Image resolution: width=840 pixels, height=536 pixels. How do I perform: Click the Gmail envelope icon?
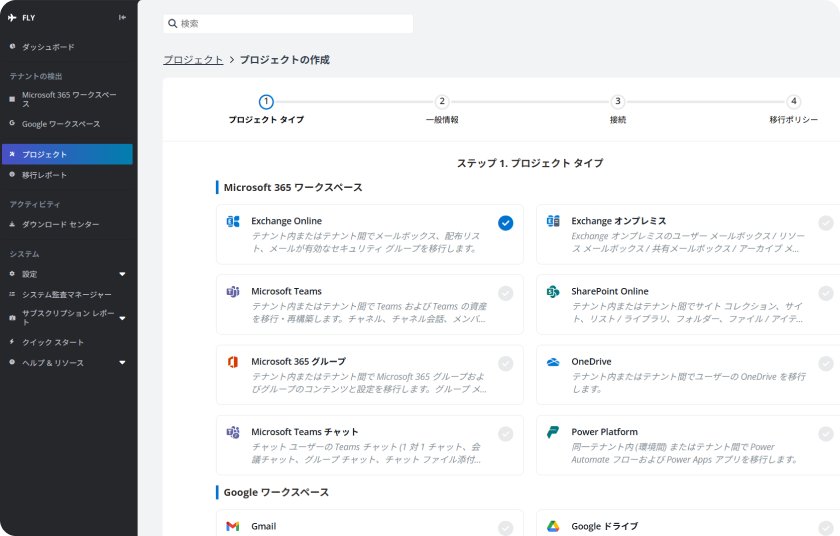coord(233,526)
